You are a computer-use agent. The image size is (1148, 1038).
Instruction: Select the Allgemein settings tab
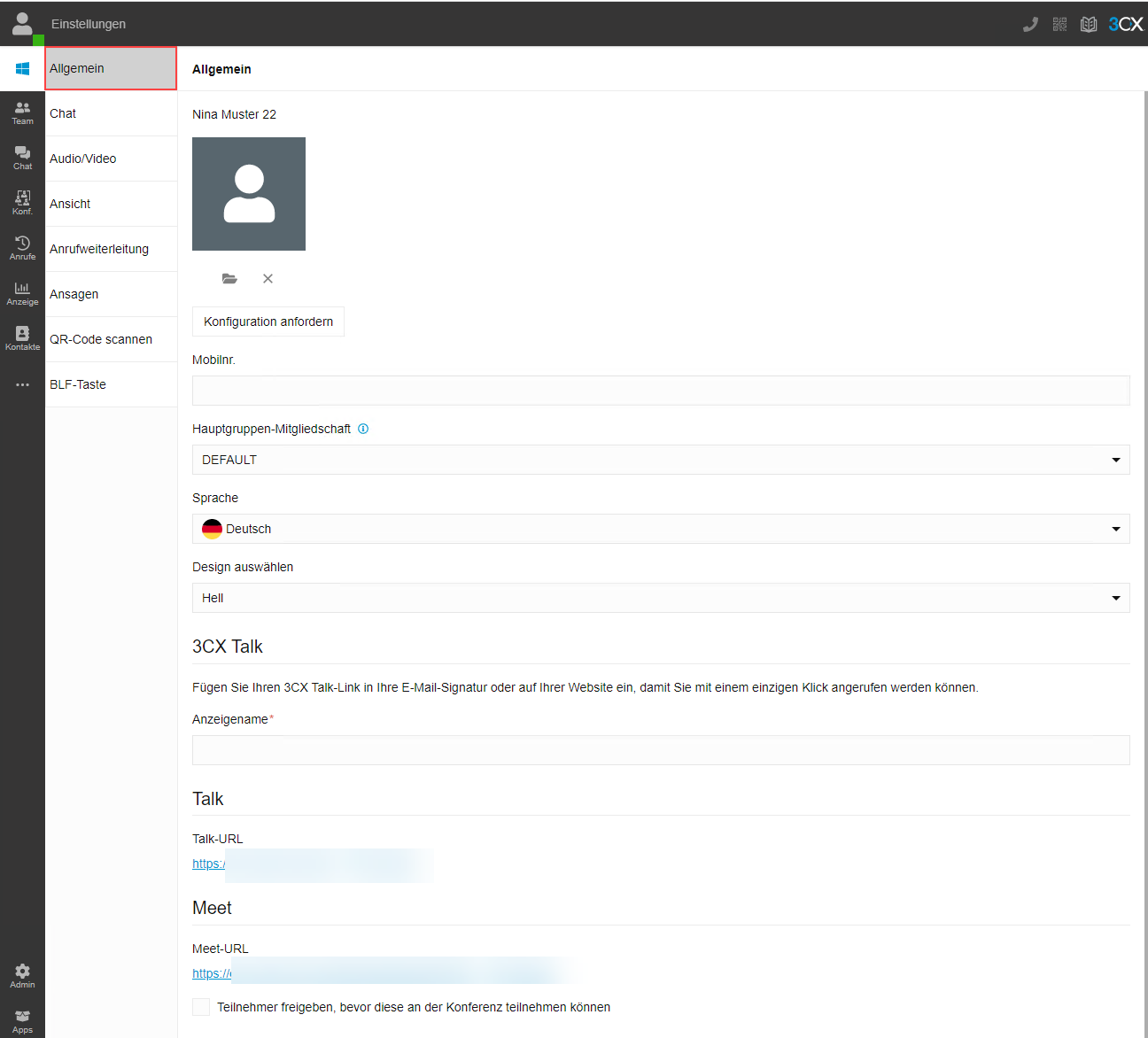[x=111, y=68]
